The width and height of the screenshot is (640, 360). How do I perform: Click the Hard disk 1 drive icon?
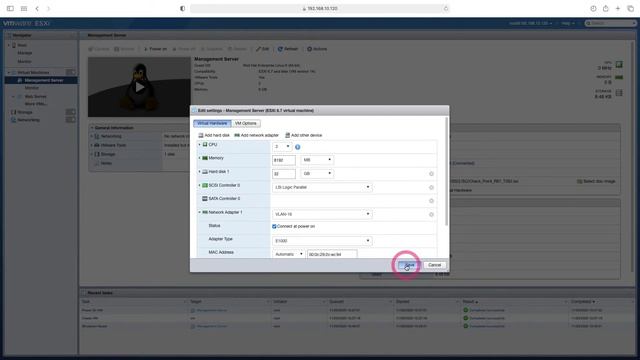tap(205, 172)
